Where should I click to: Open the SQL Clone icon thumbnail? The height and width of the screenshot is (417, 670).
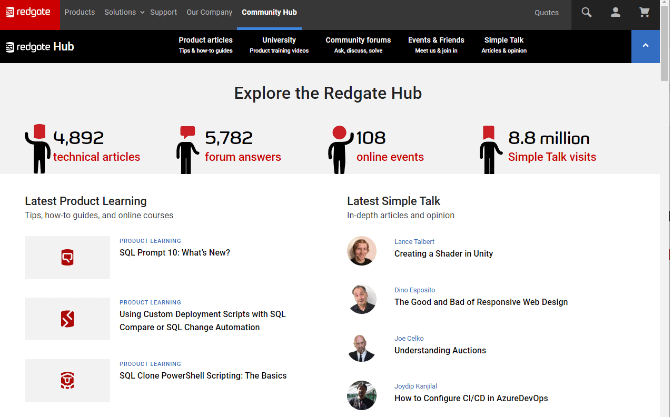tap(67, 380)
